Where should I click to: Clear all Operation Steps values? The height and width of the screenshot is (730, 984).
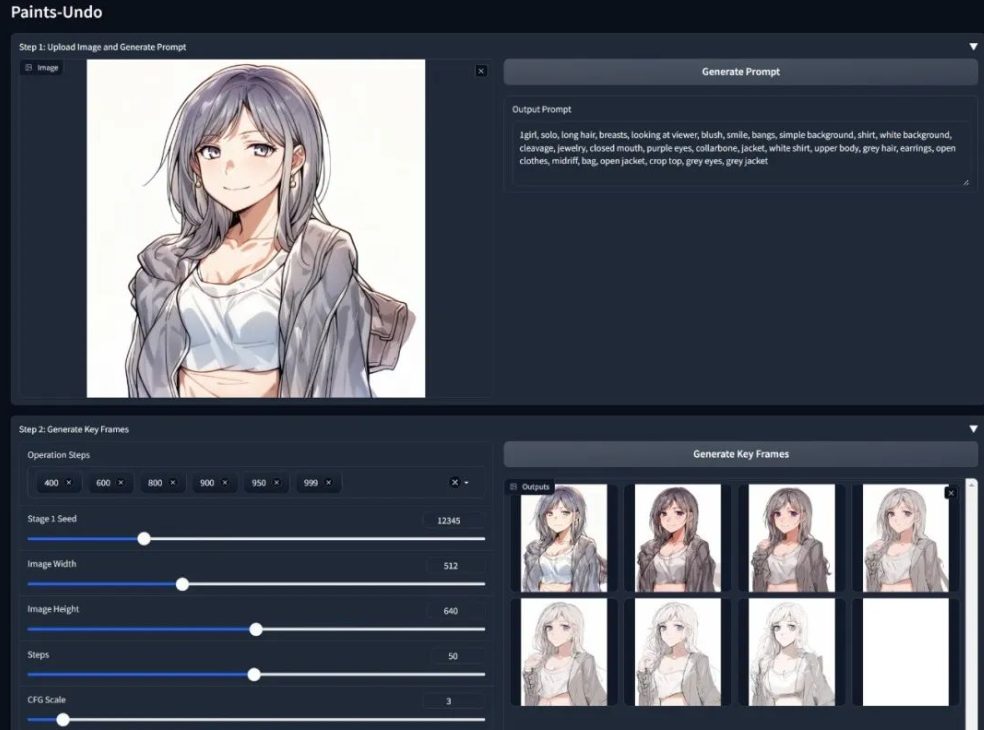point(454,482)
